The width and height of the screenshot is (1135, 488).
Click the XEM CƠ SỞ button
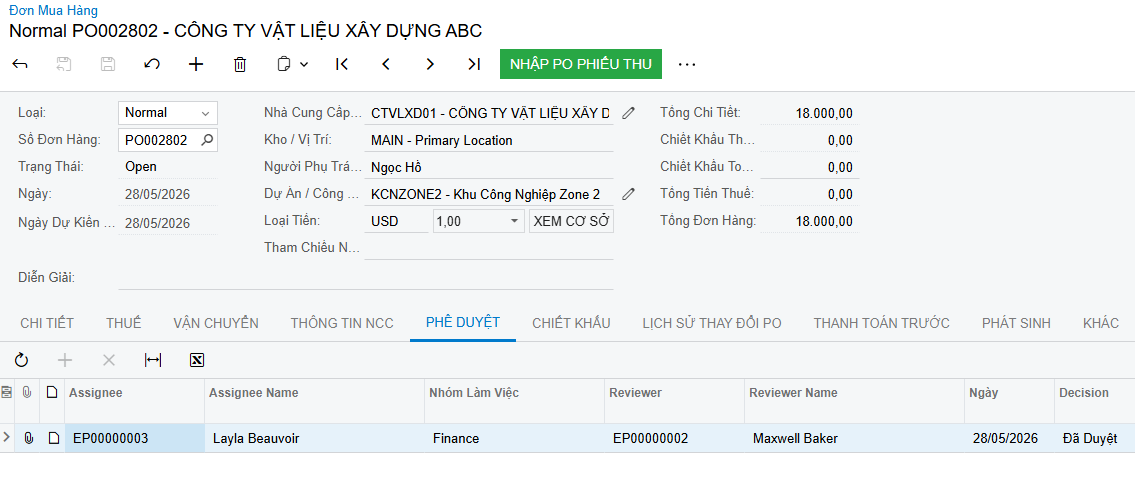pos(571,222)
